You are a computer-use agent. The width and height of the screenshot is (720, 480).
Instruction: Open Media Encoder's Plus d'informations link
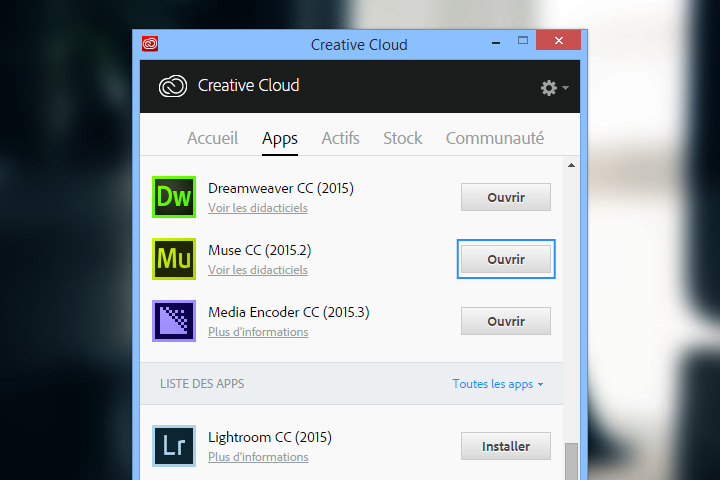point(258,332)
